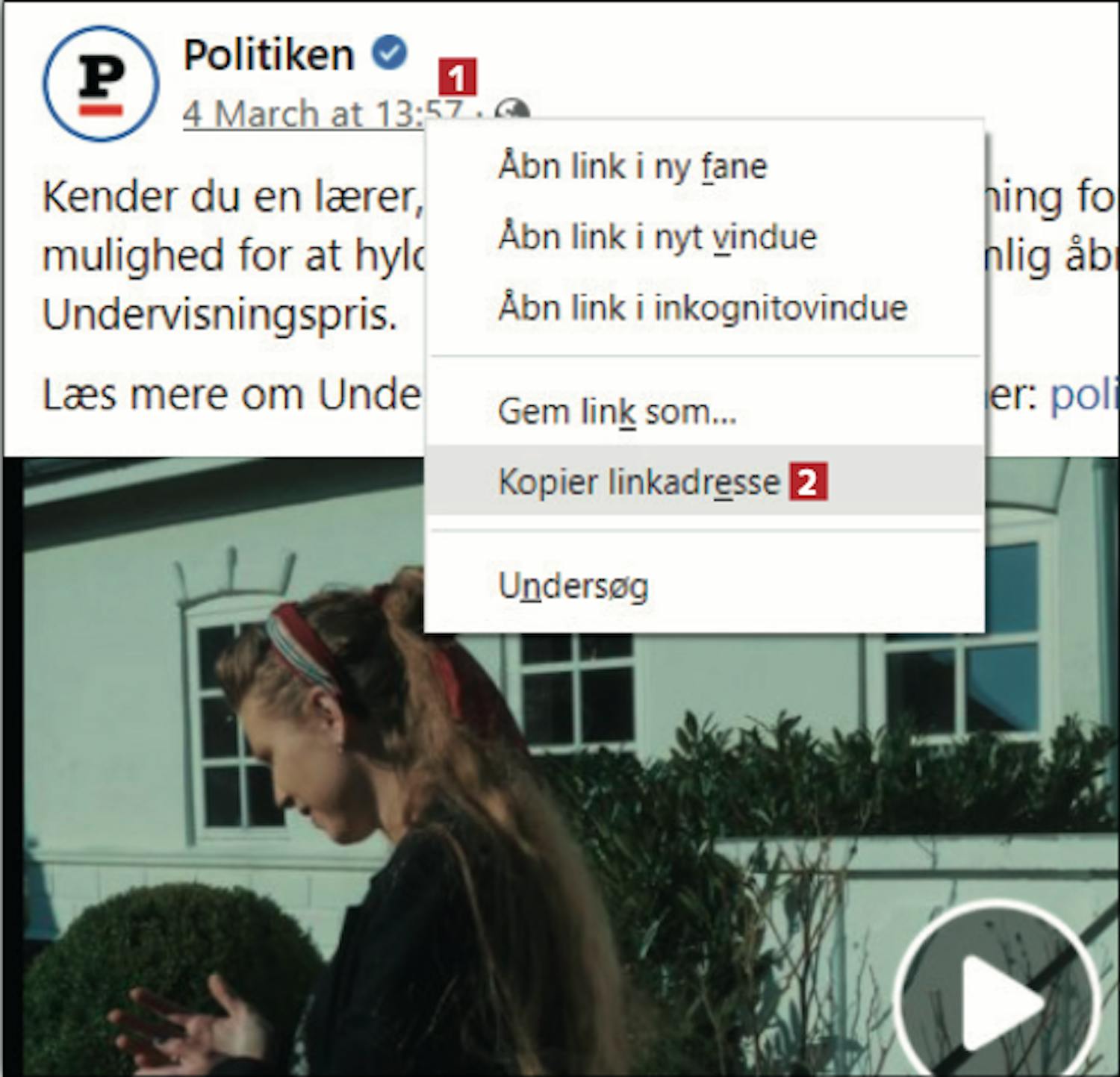The width and height of the screenshot is (1120, 1077).
Task: Click the word 'Undervisningspris.' in the post
Action: click(x=220, y=315)
